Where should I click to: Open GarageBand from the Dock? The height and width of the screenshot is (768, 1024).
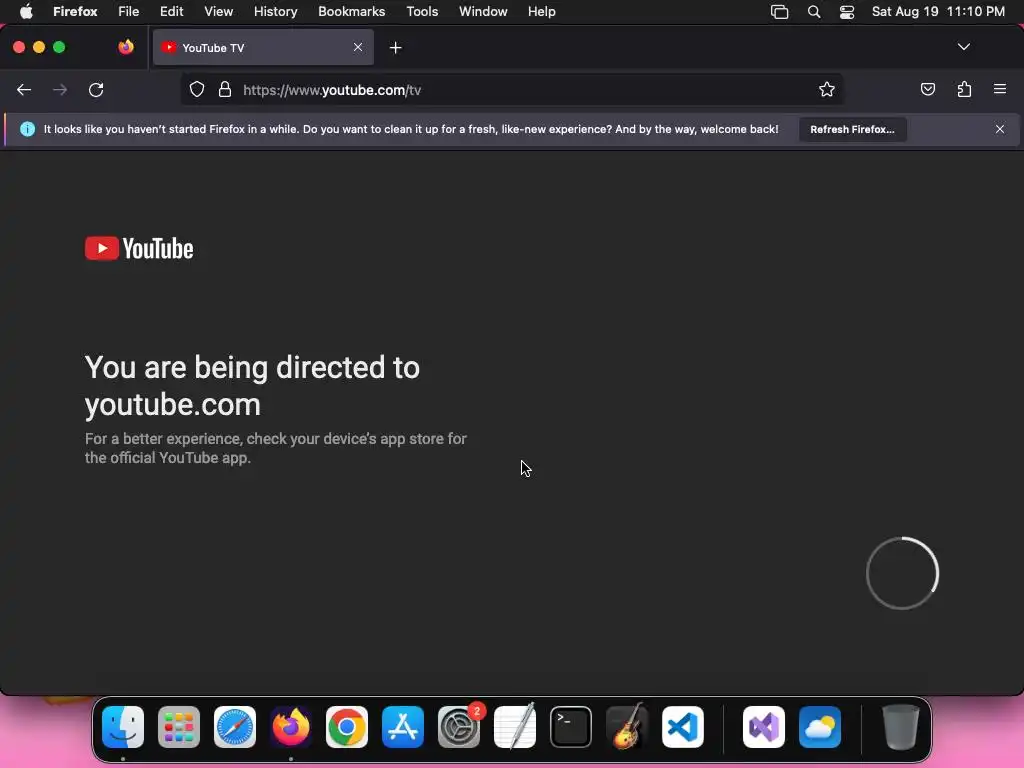point(627,727)
